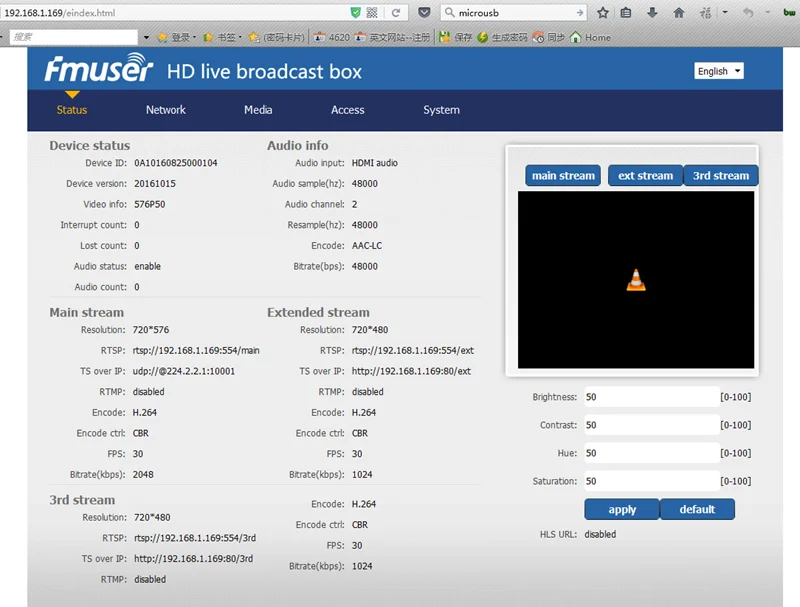Click the browser home icon
The image size is (800, 607).
click(679, 13)
